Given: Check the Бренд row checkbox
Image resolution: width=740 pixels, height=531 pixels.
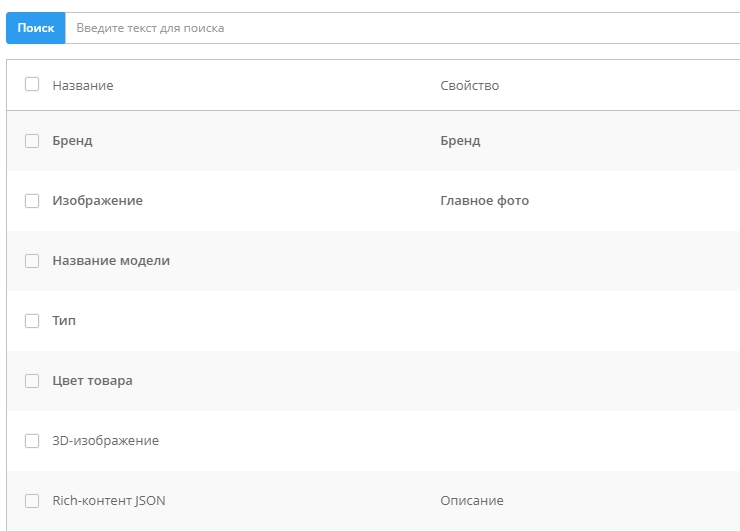Looking at the screenshot, I should (32, 141).
